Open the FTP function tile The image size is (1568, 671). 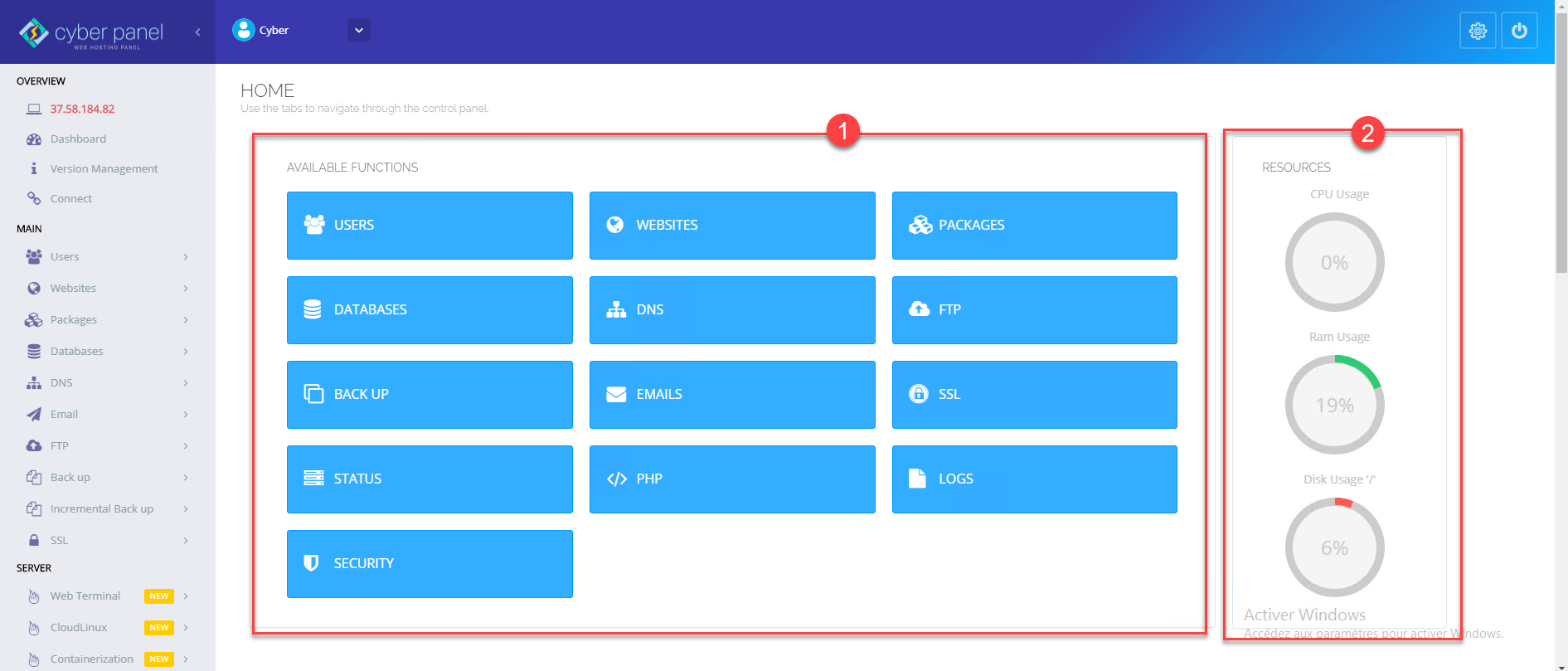pyautogui.click(x=1035, y=309)
